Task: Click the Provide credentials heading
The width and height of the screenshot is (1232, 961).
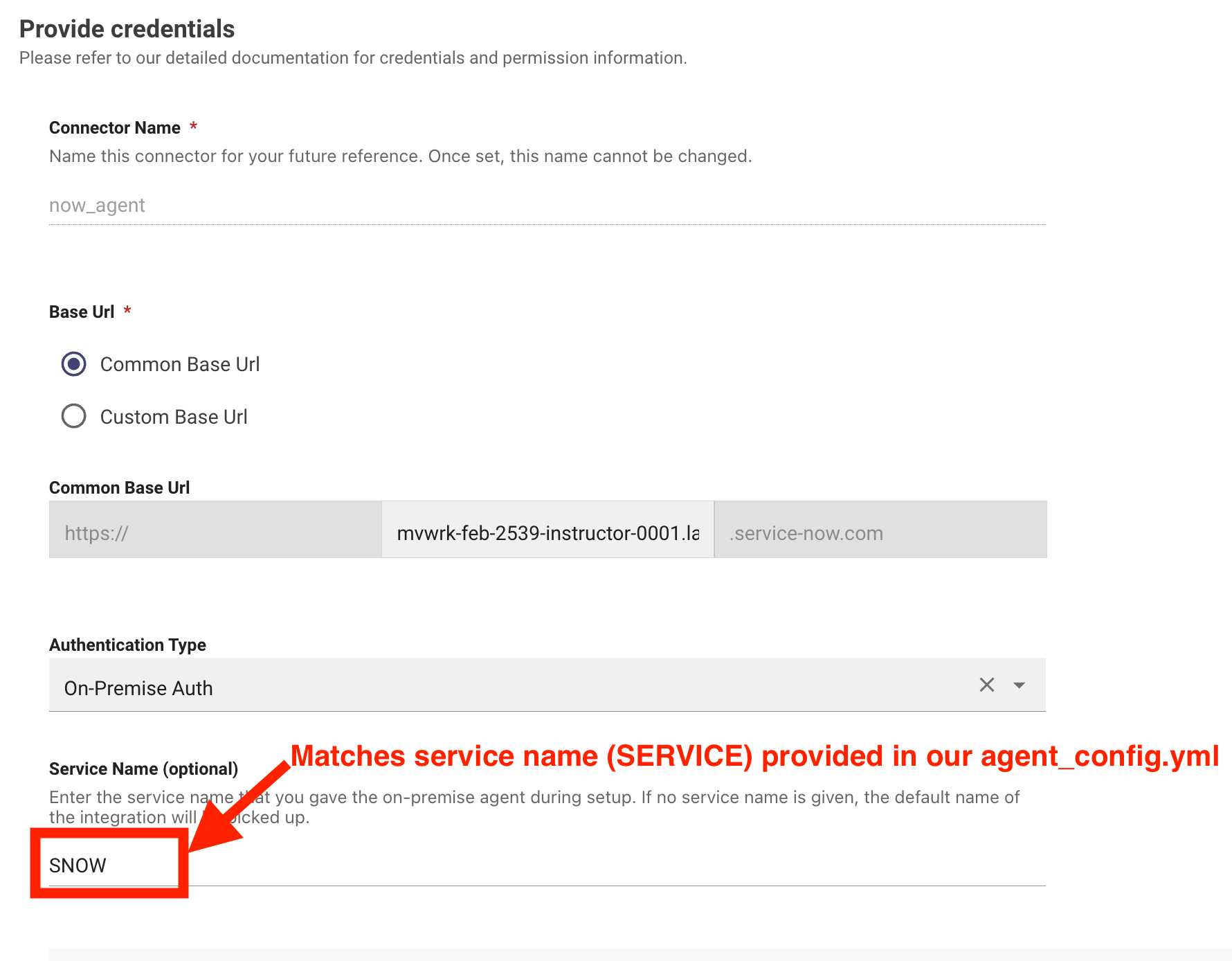Action: point(127,28)
